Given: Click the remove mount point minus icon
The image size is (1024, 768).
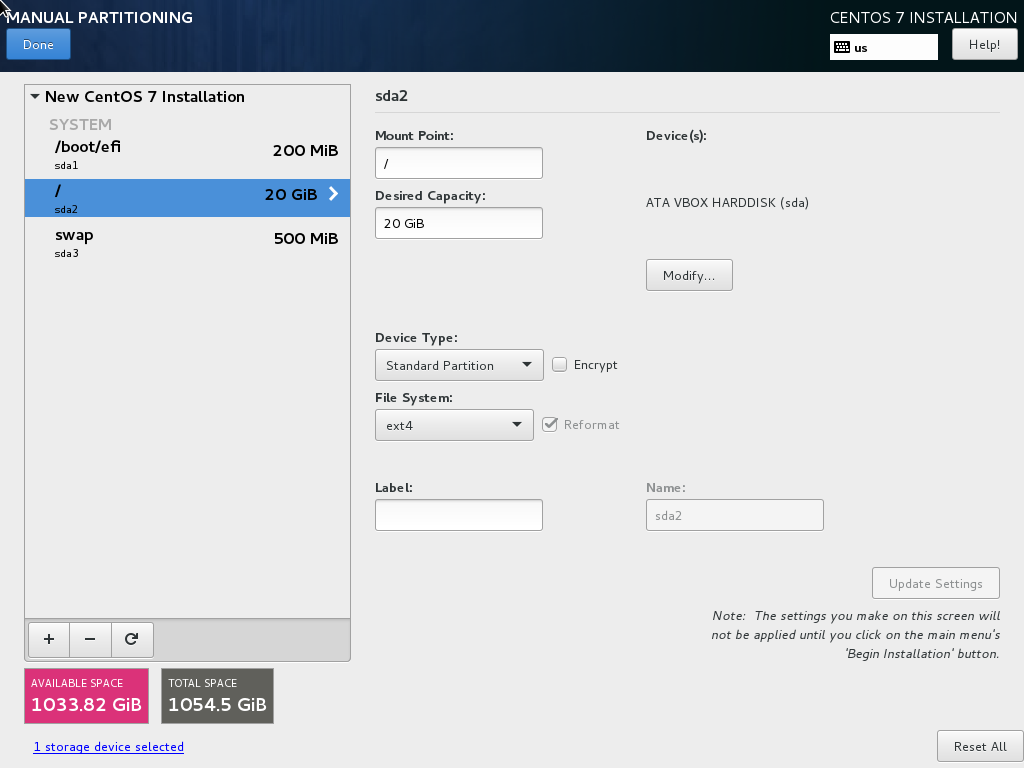Looking at the screenshot, I should (x=90, y=639).
